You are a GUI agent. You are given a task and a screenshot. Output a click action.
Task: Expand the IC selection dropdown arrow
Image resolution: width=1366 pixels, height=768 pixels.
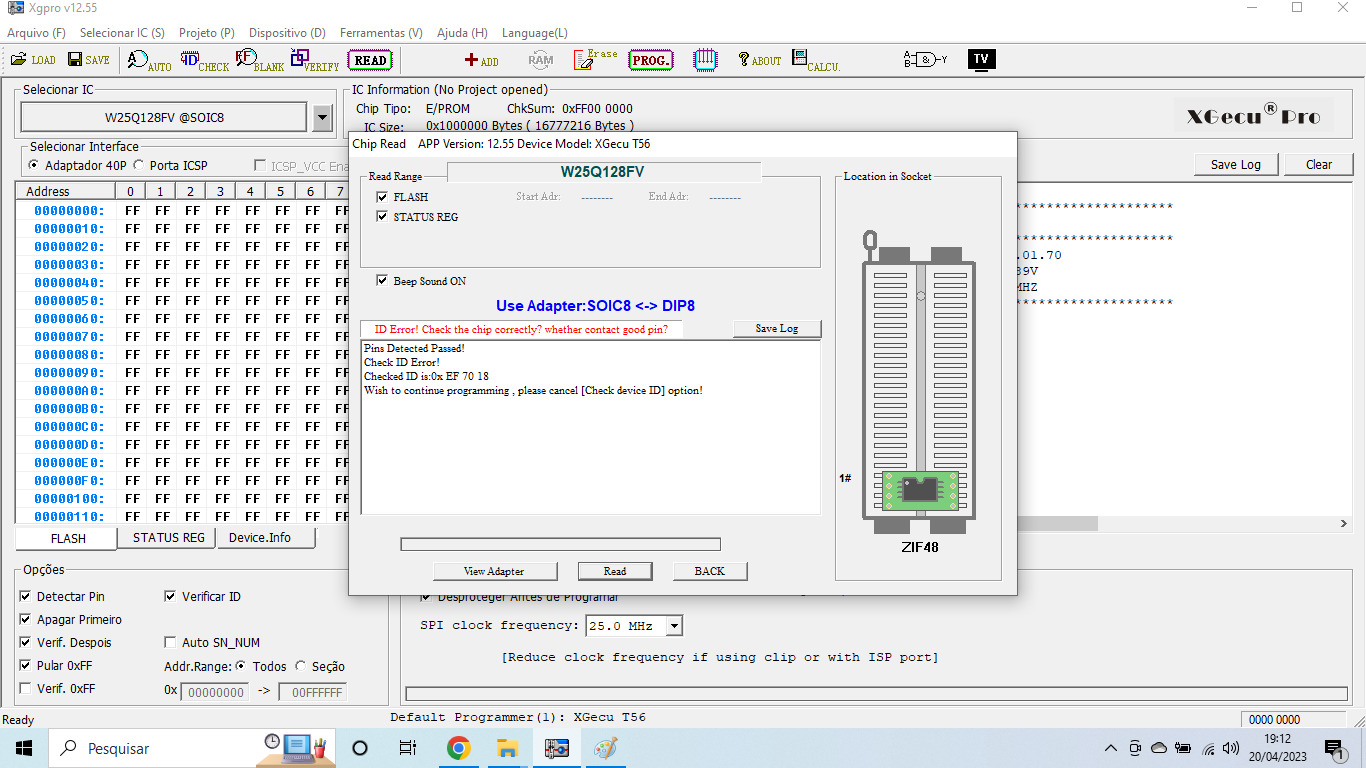tap(322, 118)
